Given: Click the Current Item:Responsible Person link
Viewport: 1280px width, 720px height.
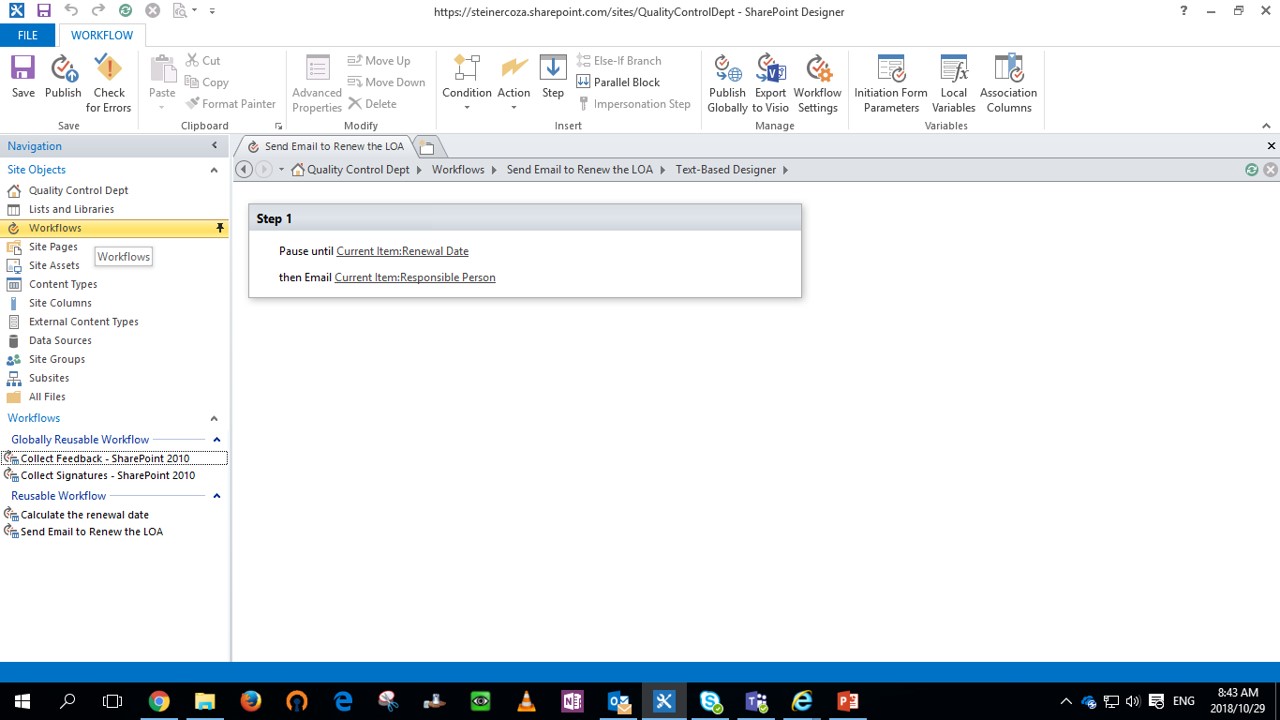Looking at the screenshot, I should pos(415,277).
